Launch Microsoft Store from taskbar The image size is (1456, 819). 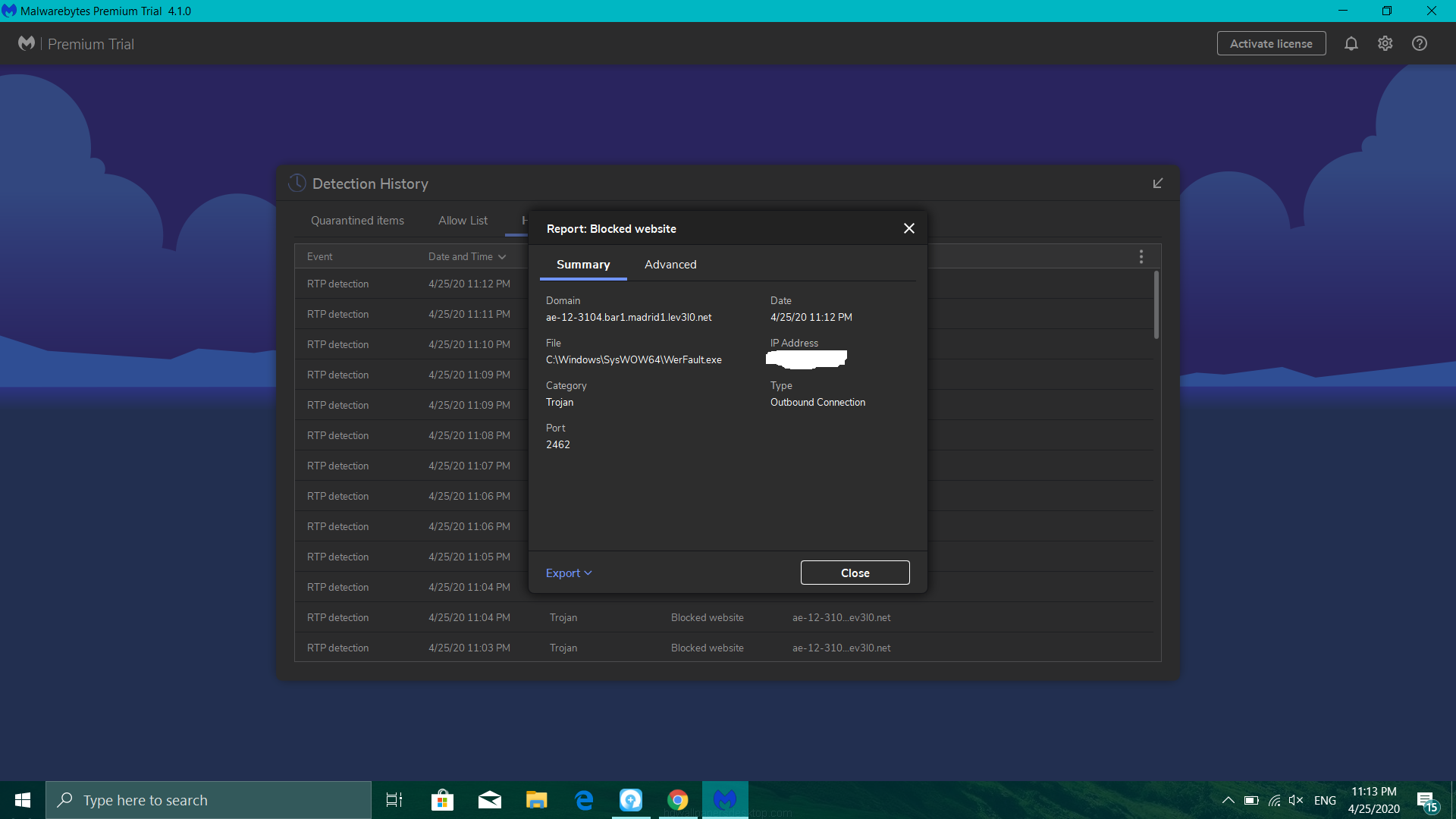442,800
